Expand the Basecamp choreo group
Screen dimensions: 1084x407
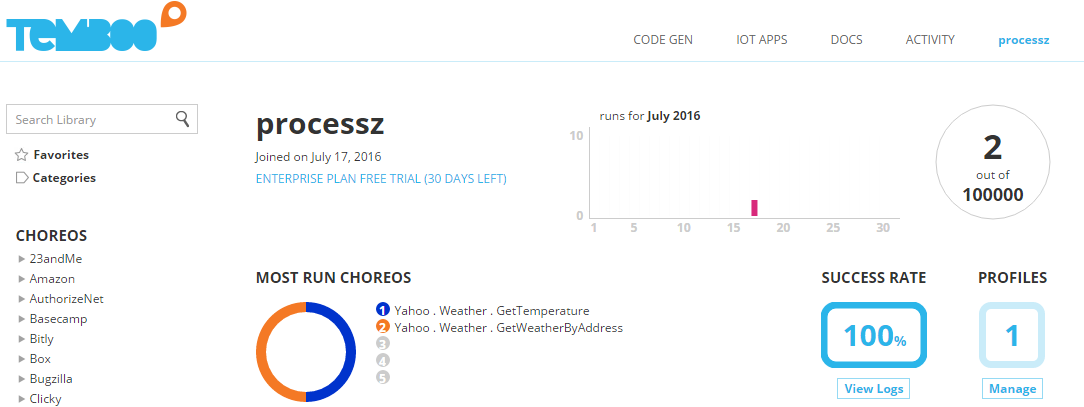(22, 319)
